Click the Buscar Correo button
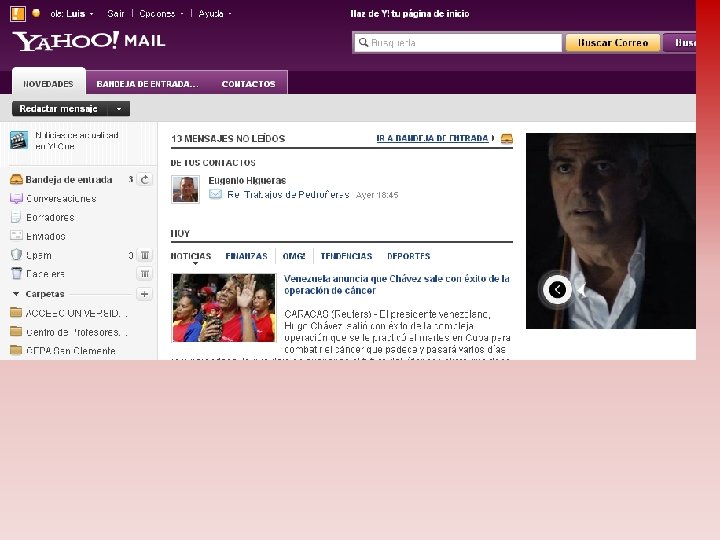 pyautogui.click(x=613, y=43)
